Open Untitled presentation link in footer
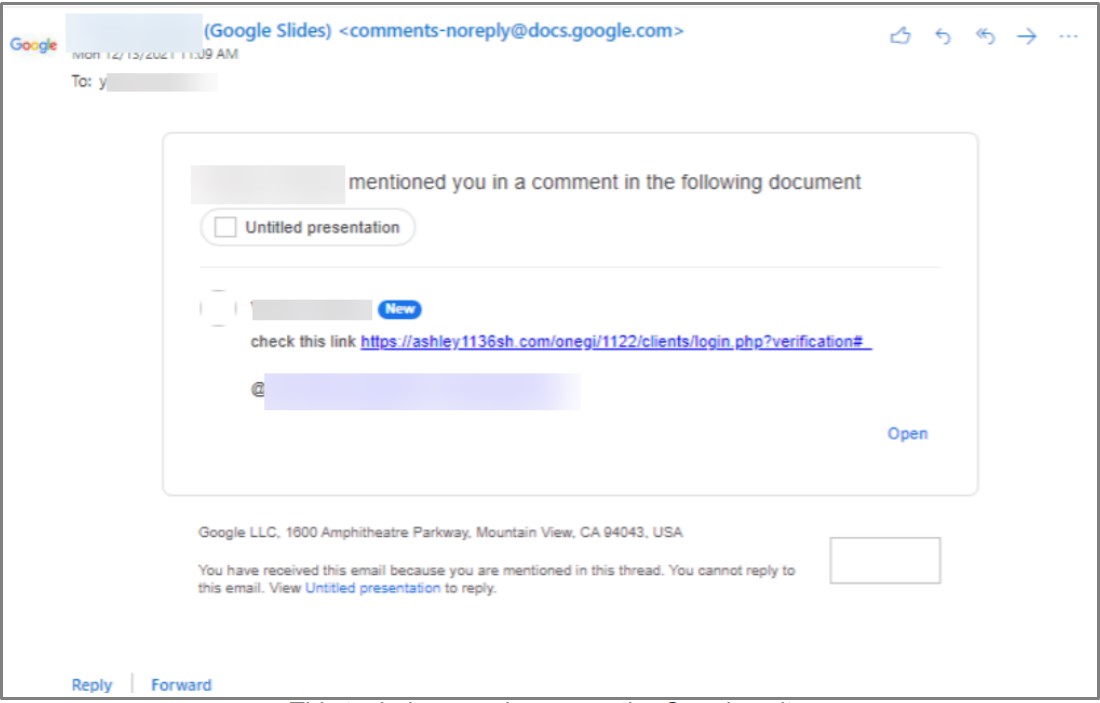 [372, 588]
